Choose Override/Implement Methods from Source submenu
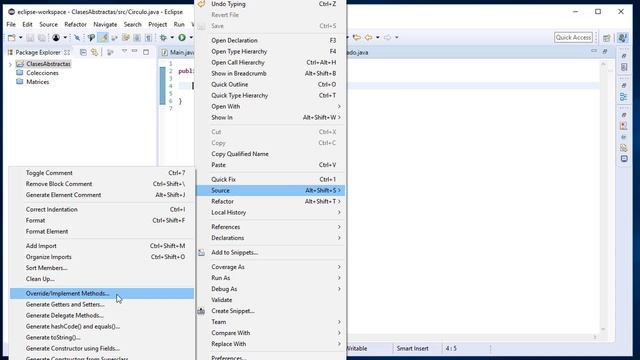 tap(102, 293)
